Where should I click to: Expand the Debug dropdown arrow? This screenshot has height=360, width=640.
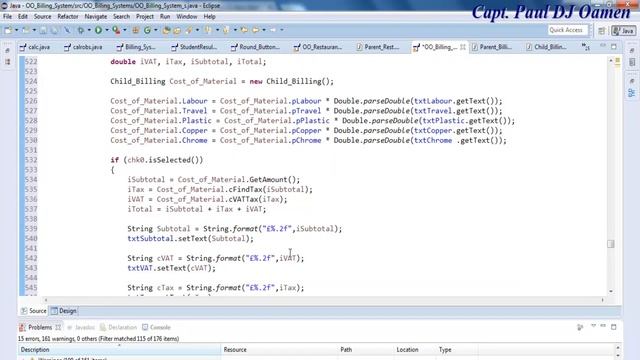coord(89,30)
